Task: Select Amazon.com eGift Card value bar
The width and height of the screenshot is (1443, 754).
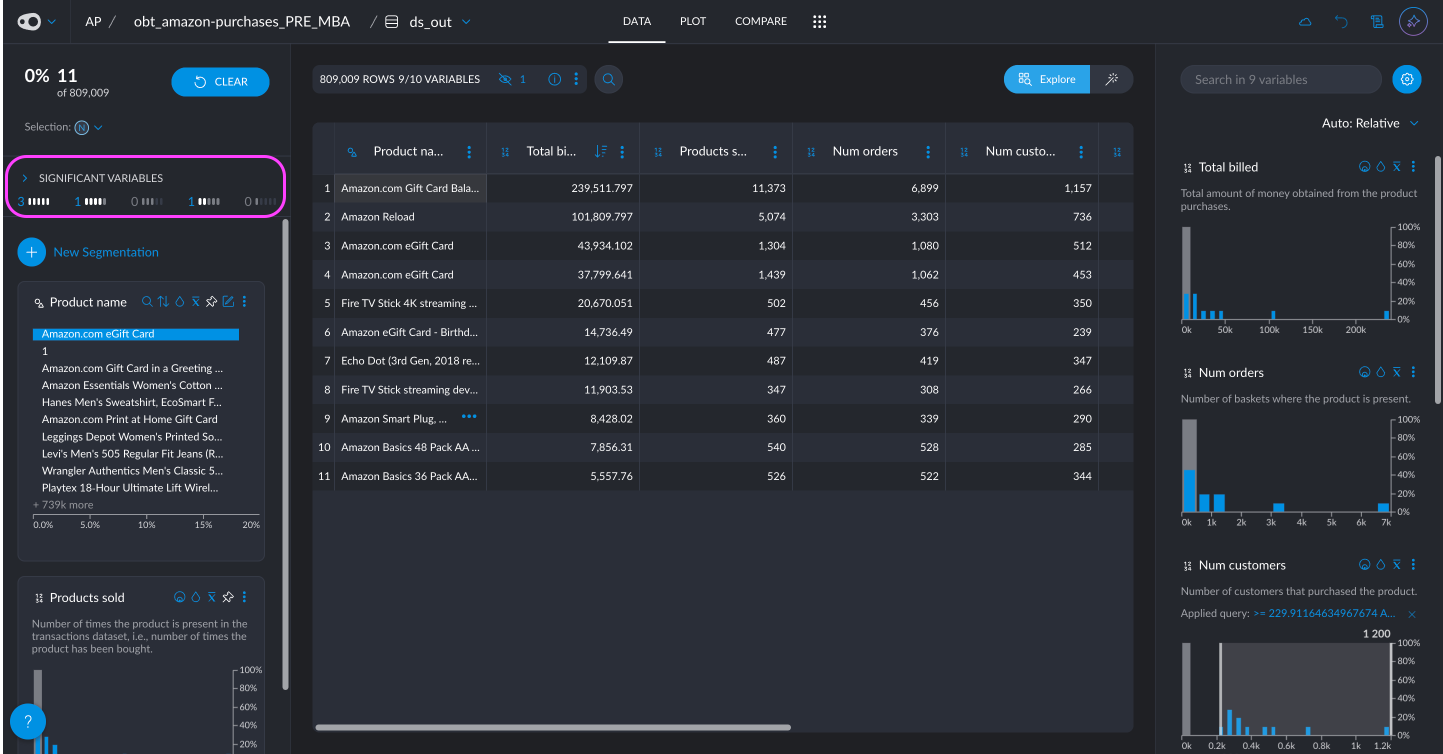Action: tap(136, 334)
